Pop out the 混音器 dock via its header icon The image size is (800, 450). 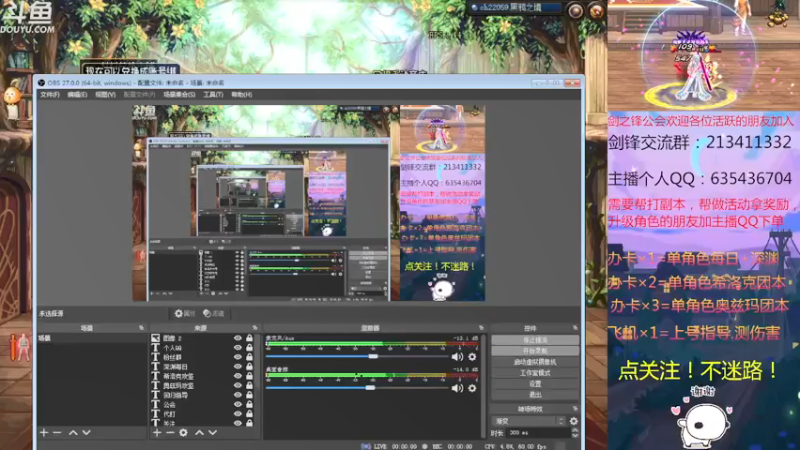481,328
